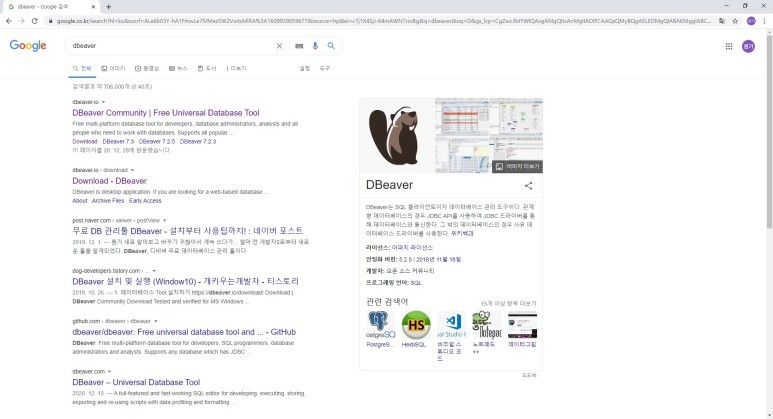
Task: Switch to the Books search tab
Action: (x=207, y=69)
